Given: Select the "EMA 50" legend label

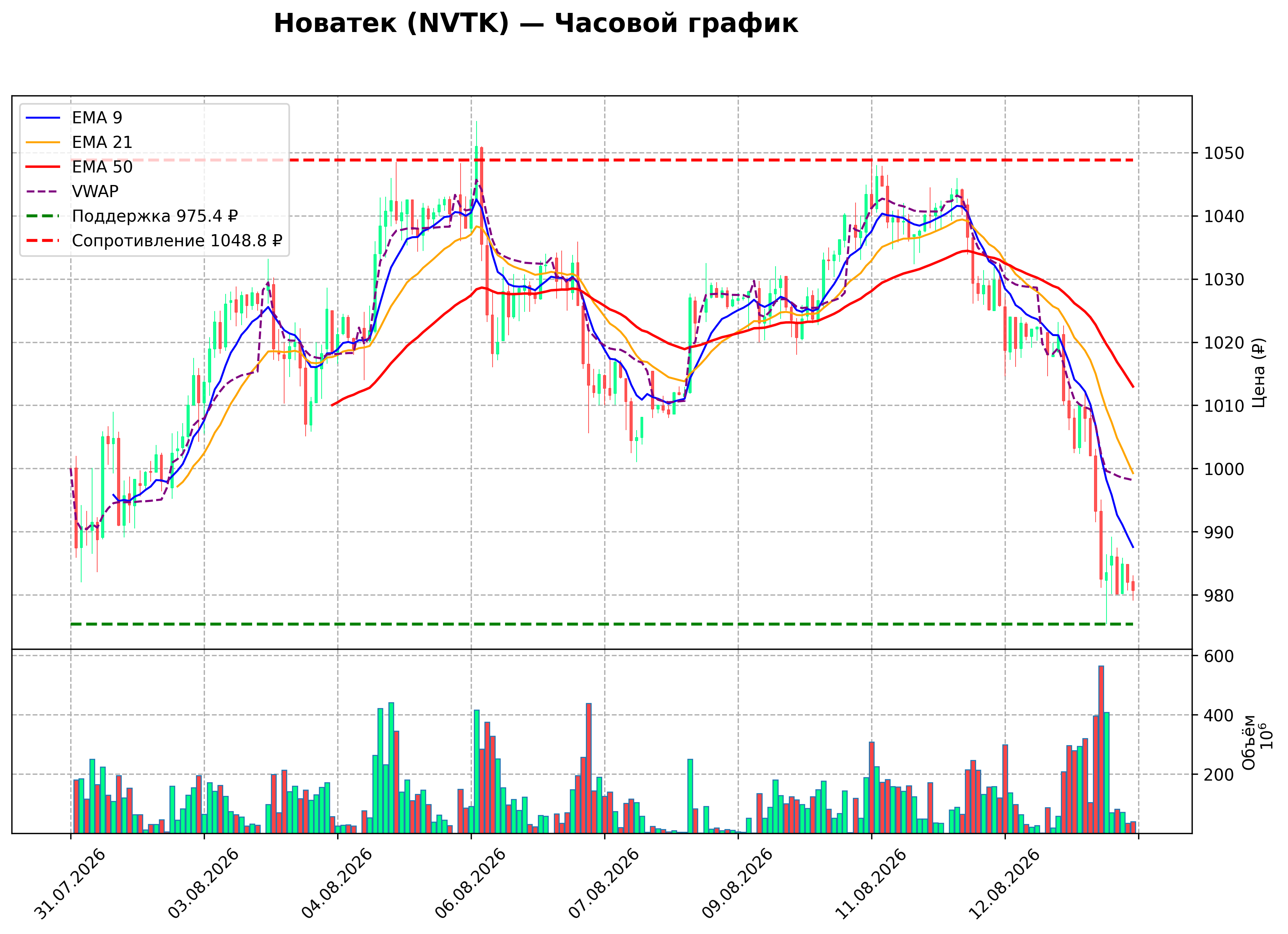Looking at the screenshot, I should click(x=101, y=167).
